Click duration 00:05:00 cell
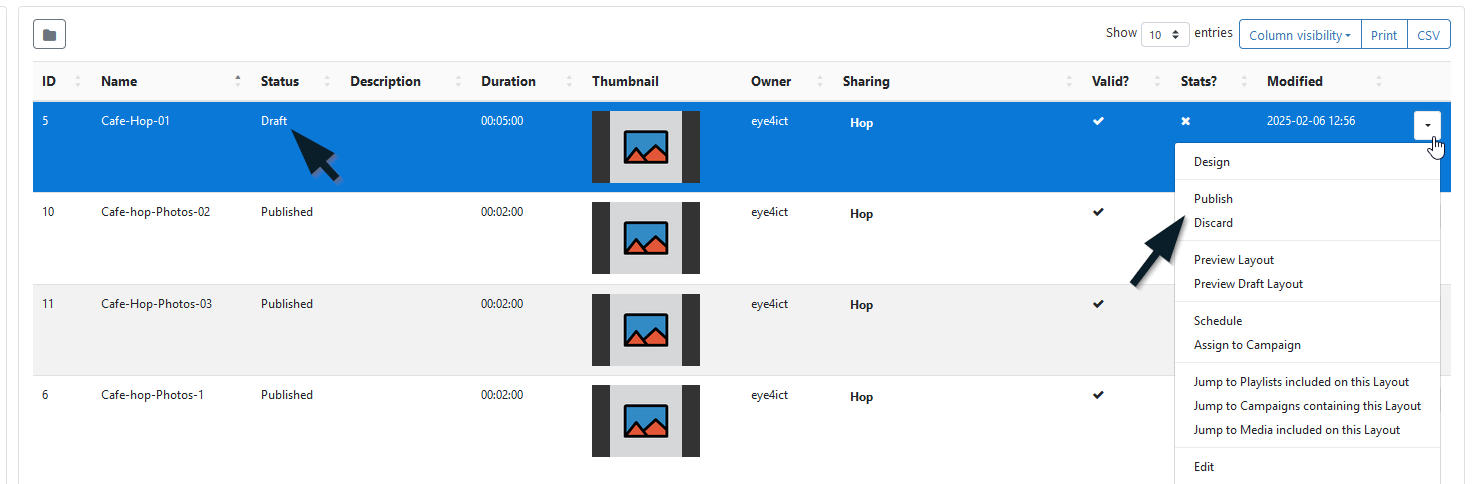The width and height of the screenshot is (1479, 484). tap(502, 121)
